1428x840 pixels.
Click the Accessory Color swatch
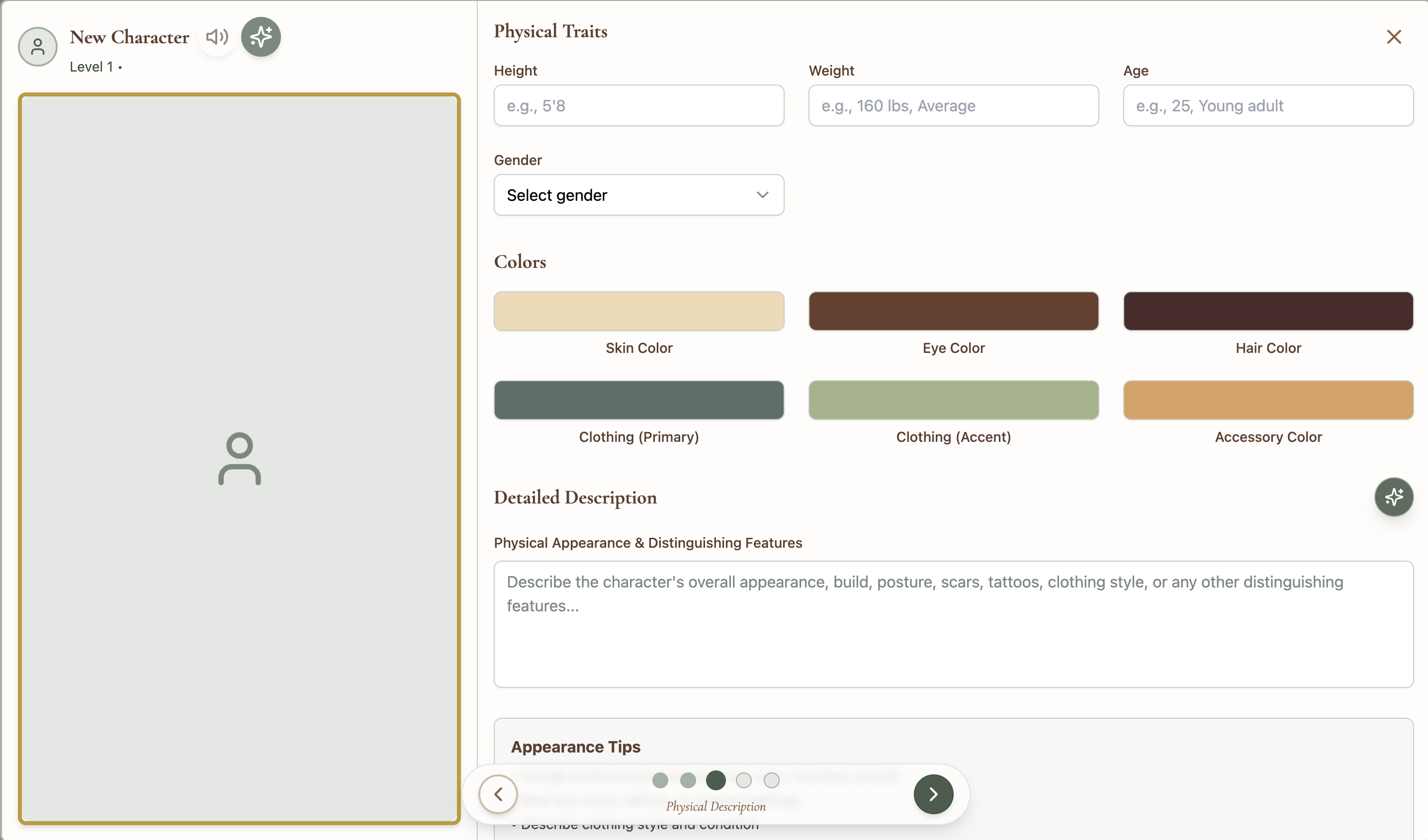point(1267,400)
